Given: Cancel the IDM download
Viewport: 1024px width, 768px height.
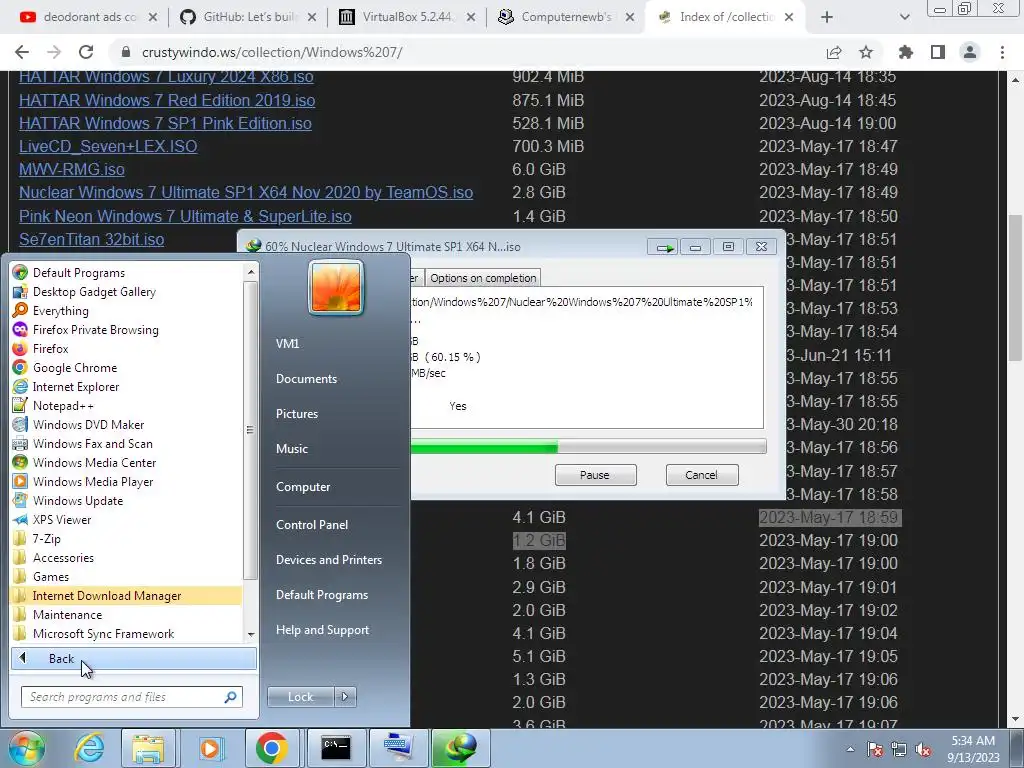Looking at the screenshot, I should point(701,475).
